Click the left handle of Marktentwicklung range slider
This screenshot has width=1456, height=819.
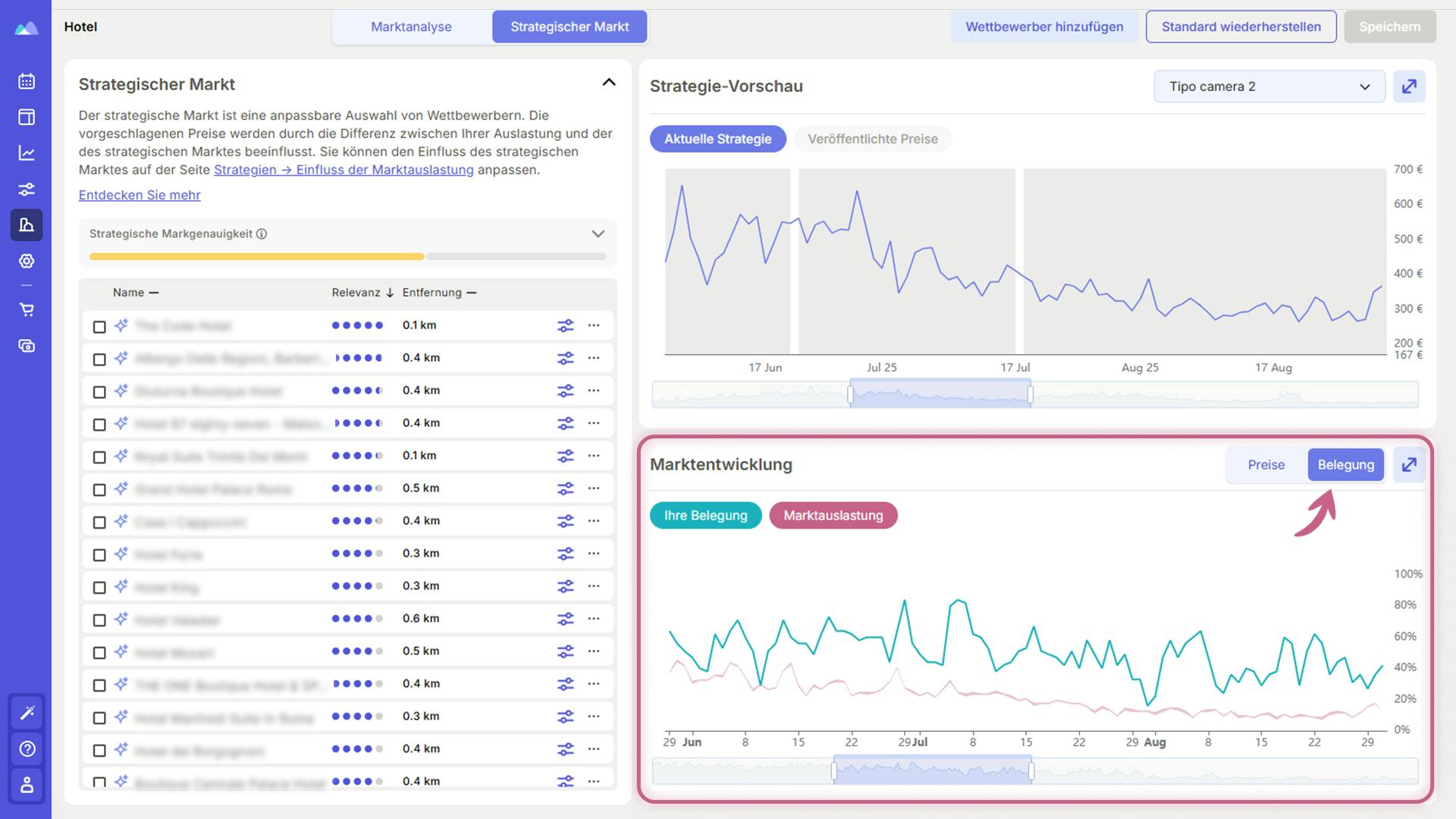coord(834,771)
